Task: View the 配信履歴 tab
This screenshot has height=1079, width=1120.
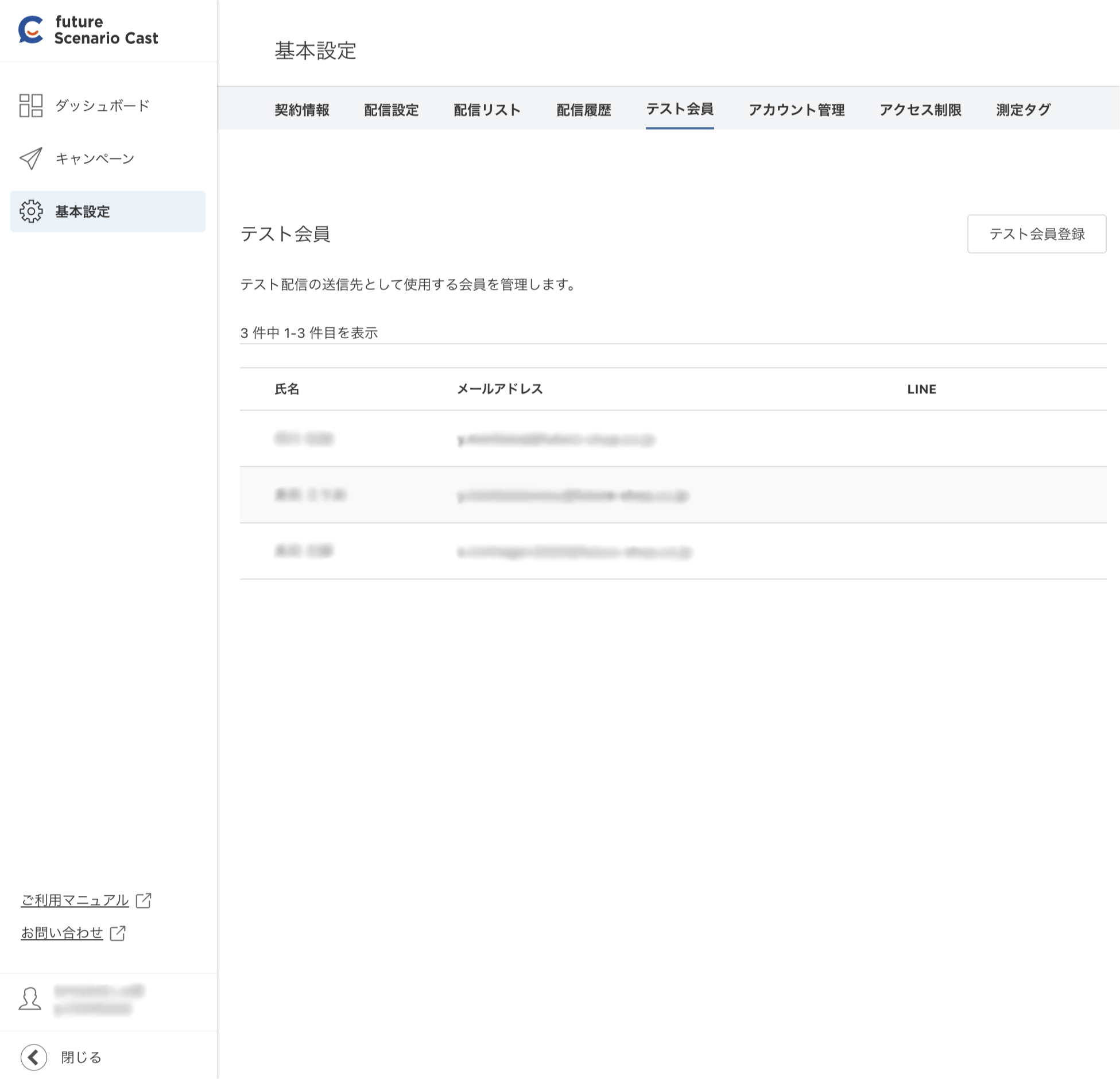Action: tap(584, 110)
